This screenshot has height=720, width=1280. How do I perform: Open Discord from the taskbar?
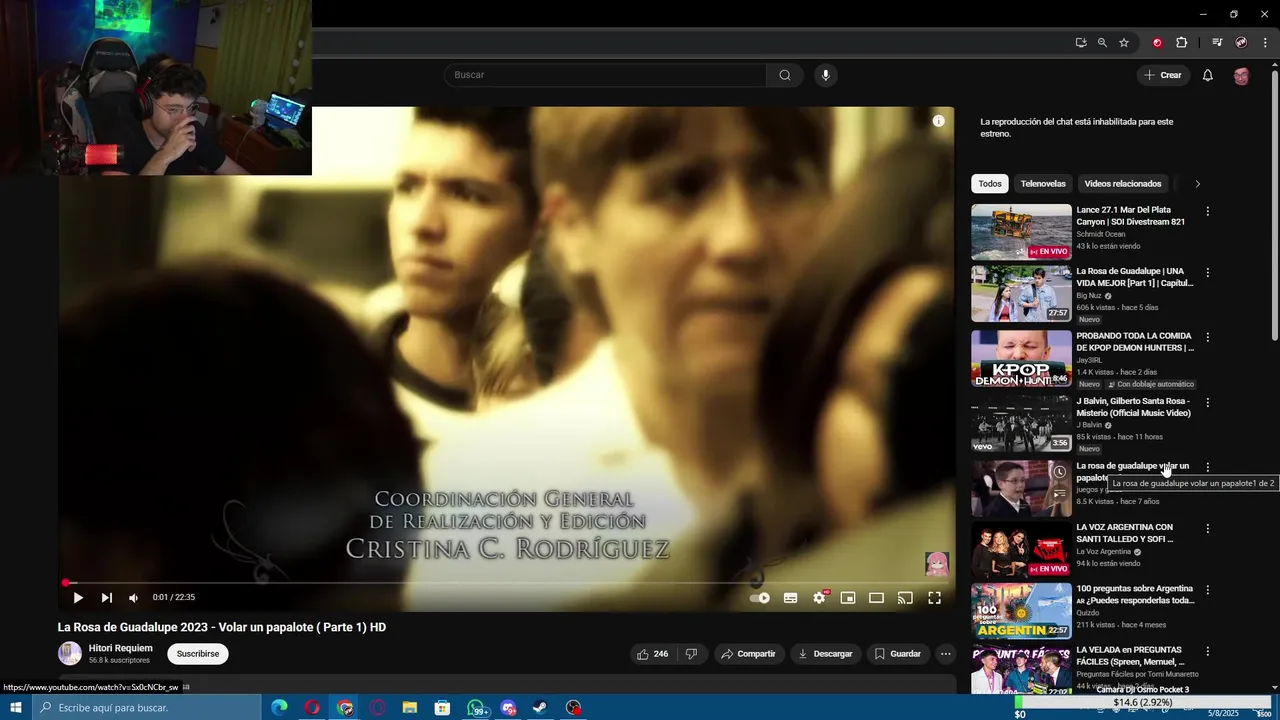pyautogui.click(x=508, y=708)
